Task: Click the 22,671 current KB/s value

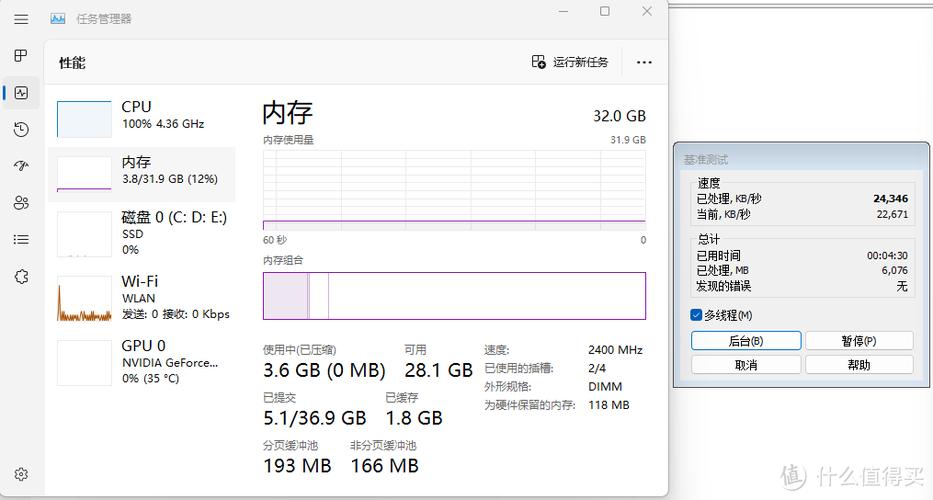Action: tap(892, 214)
